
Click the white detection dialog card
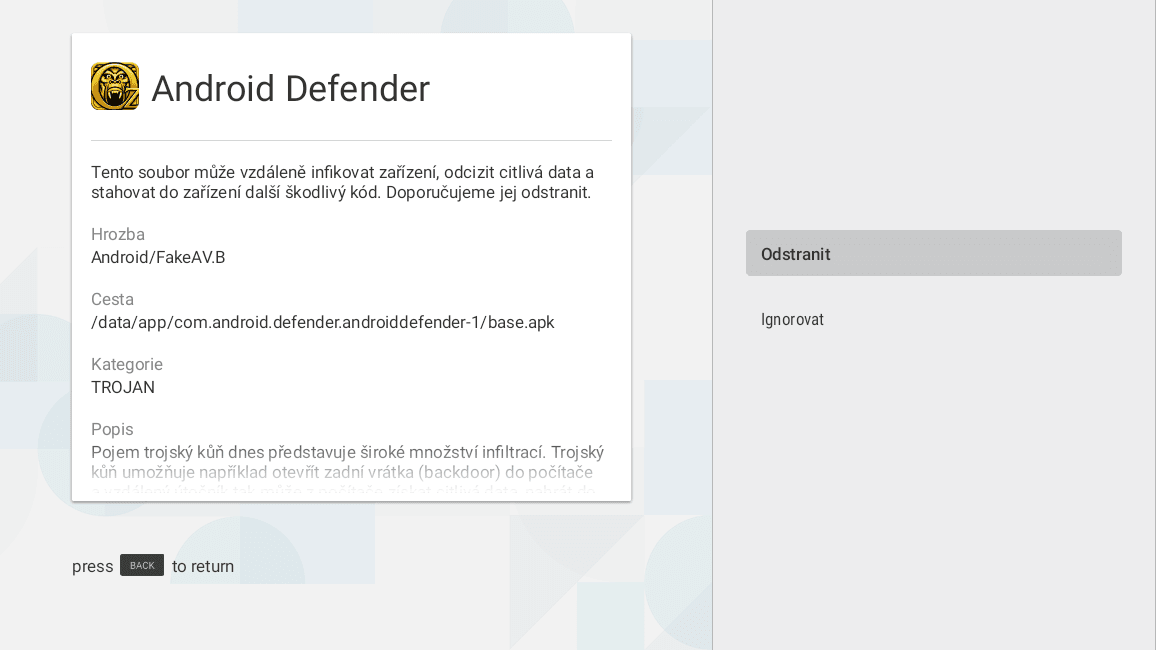point(351,265)
